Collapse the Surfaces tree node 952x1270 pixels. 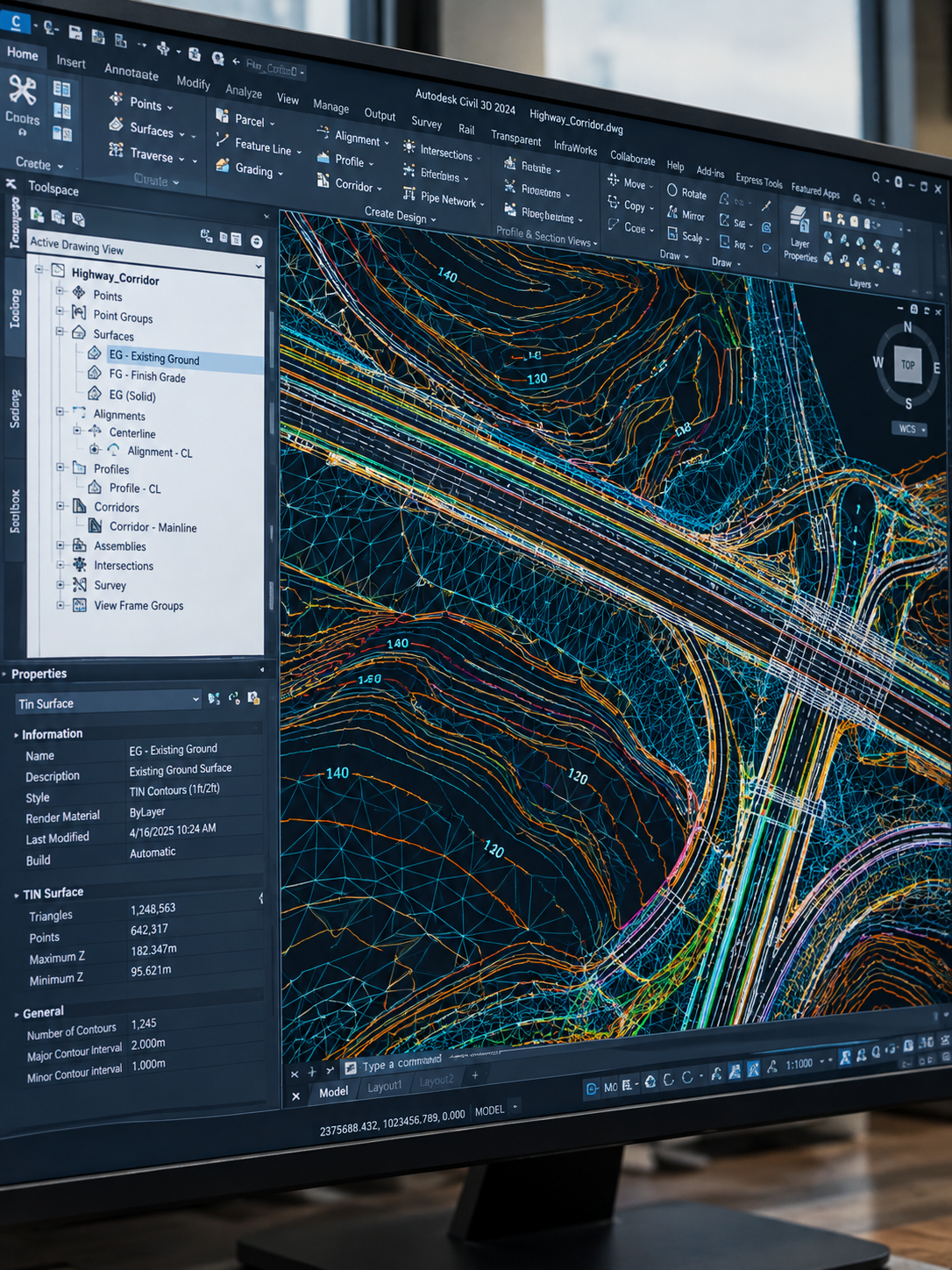[x=60, y=332]
